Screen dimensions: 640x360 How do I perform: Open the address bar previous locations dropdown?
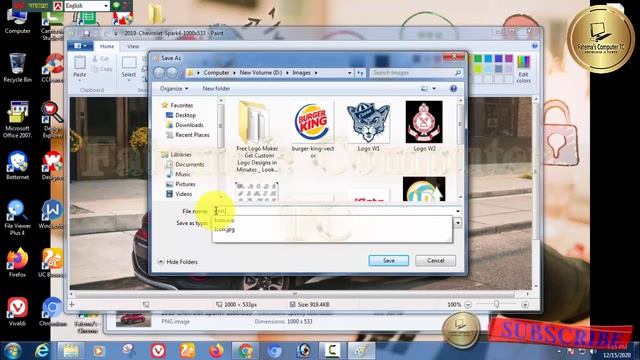349,73
